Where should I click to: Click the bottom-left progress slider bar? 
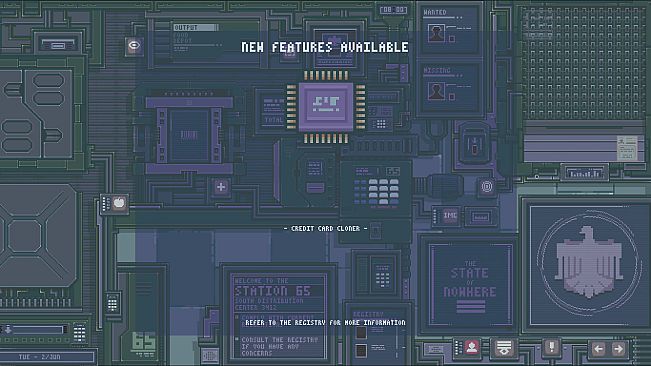click(38, 330)
